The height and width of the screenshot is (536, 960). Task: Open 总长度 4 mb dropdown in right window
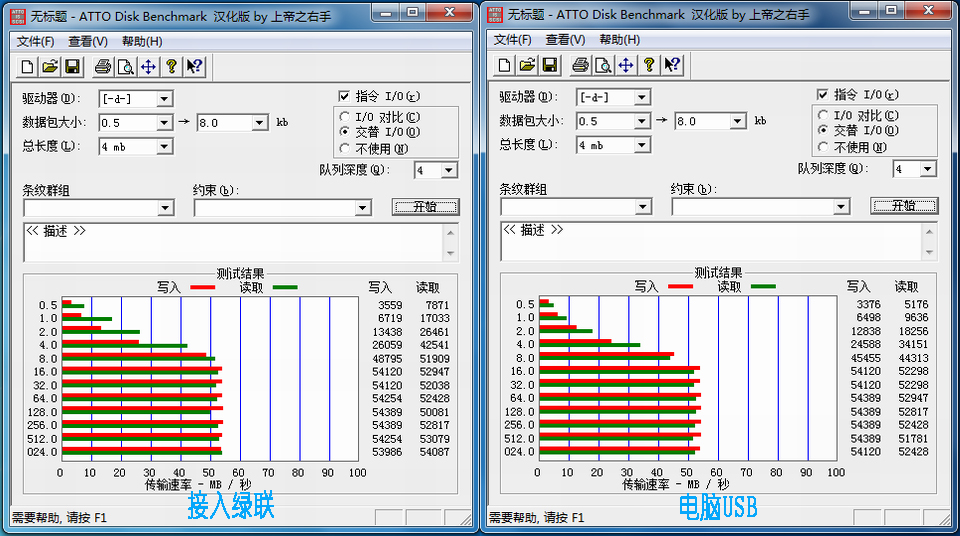[642, 145]
